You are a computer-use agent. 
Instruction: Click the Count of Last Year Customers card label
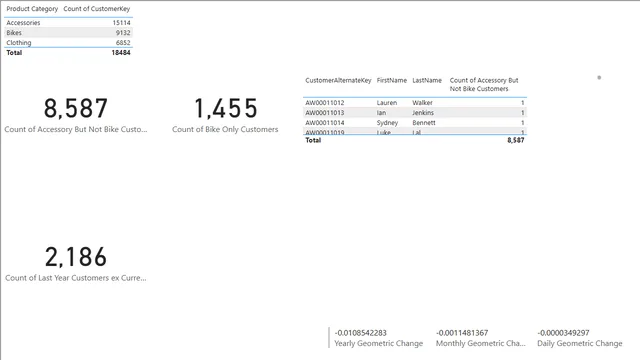(76, 278)
